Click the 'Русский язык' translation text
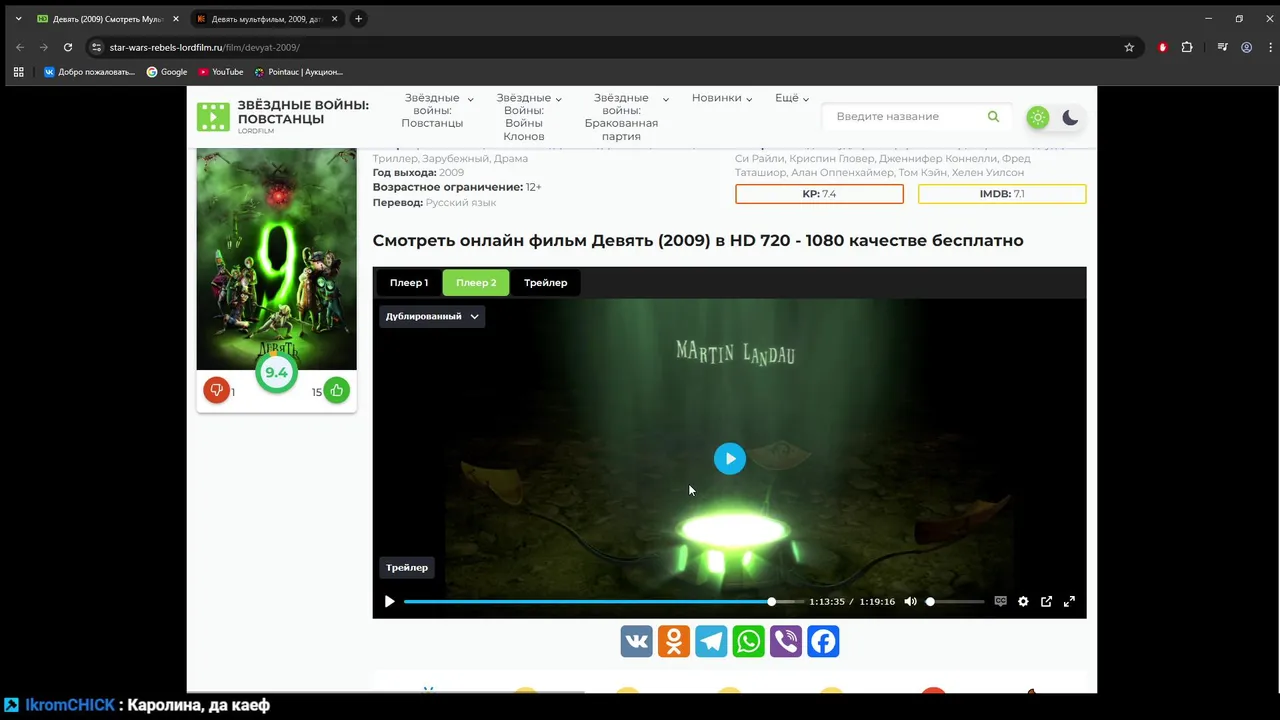Screen dimensions: 1280x720 (461, 202)
